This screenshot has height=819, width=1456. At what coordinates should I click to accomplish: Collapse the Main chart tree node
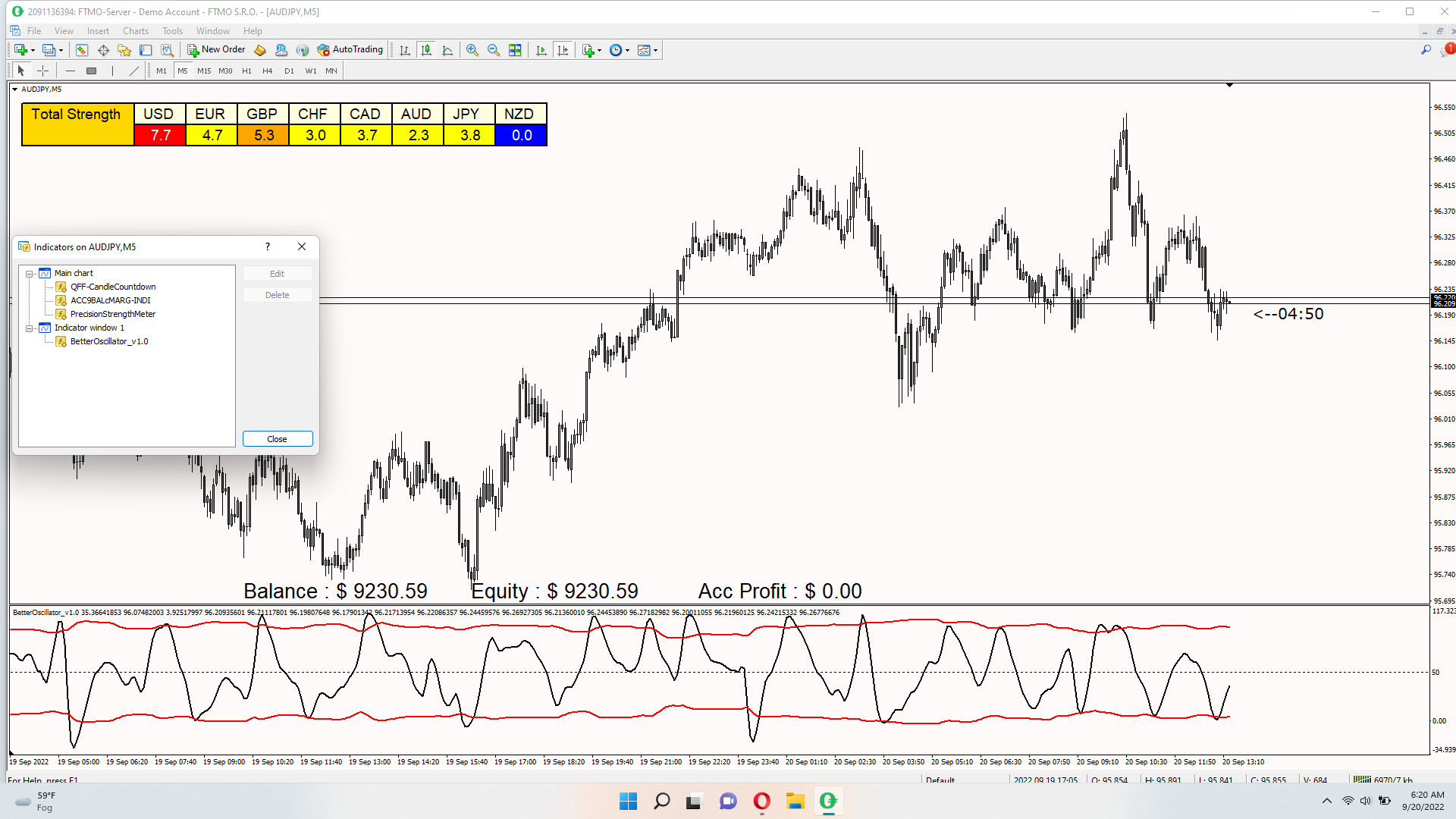point(30,273)
